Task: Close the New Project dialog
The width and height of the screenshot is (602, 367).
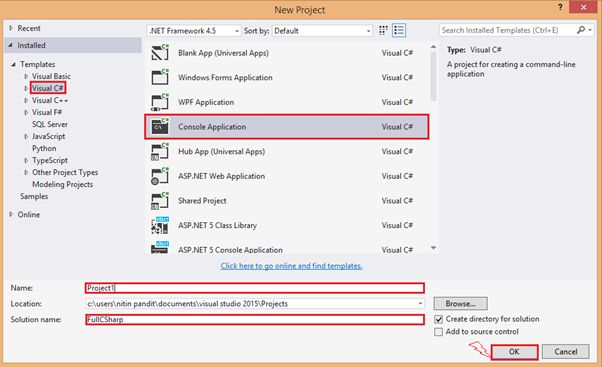Action: 584,7
